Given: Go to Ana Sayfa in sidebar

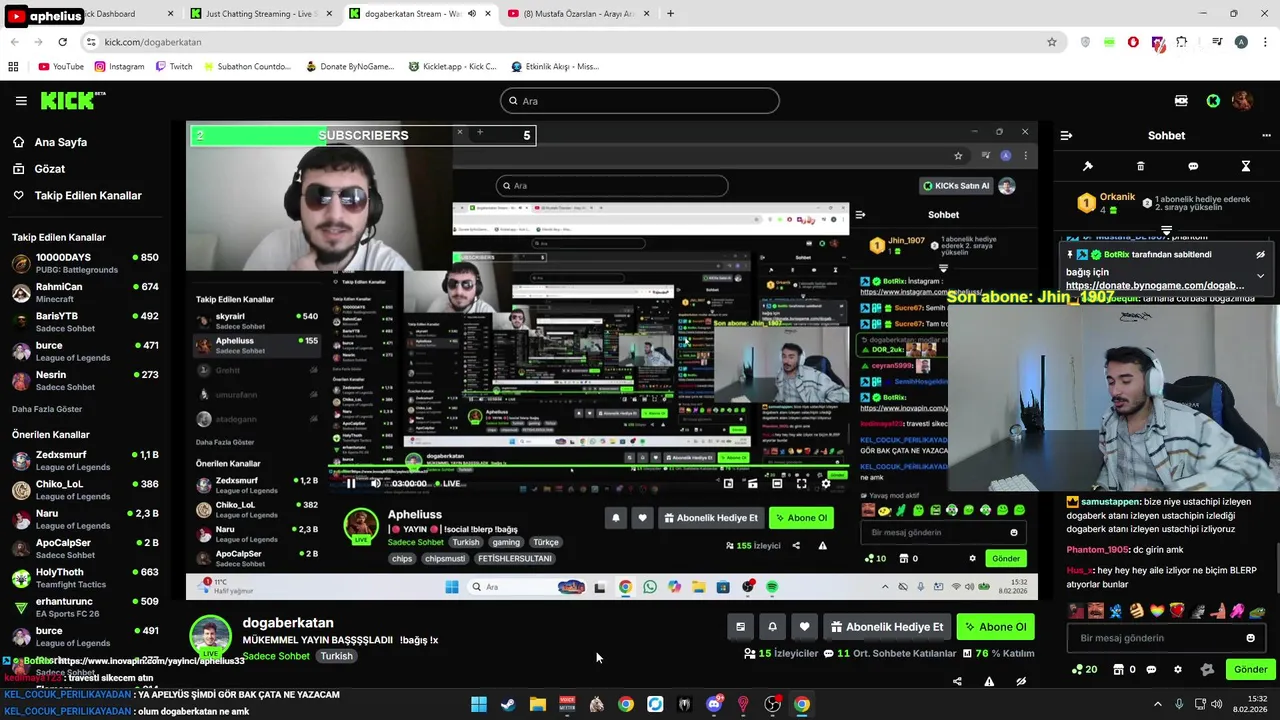Looking at the screenshot, I should pyautogui.click(x=50, y=142).
